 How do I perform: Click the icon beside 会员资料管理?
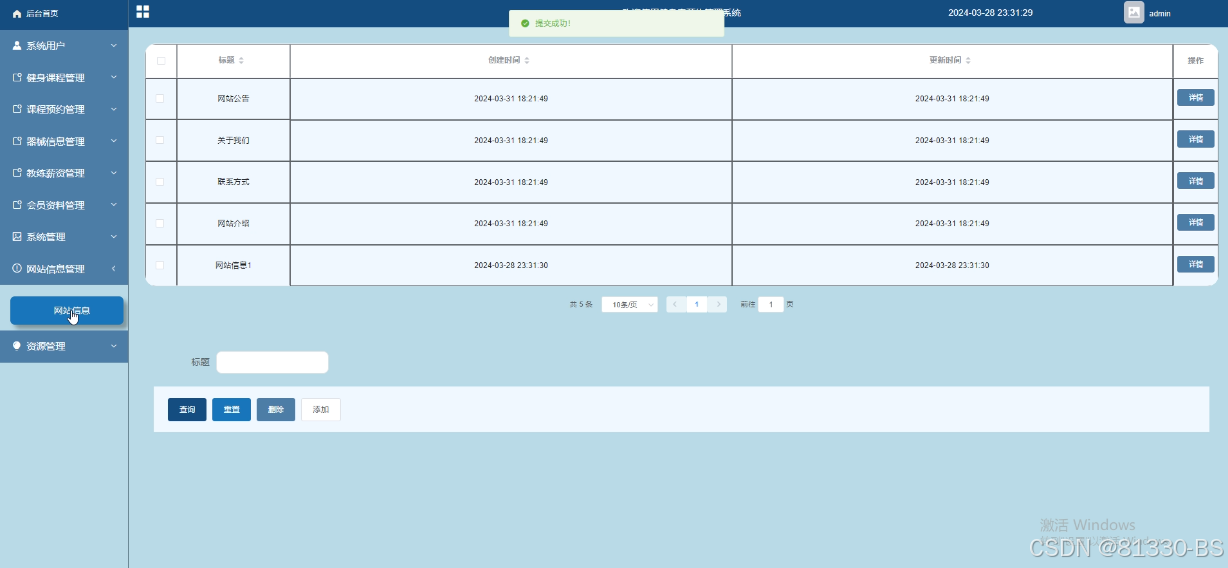pos(17,205)
